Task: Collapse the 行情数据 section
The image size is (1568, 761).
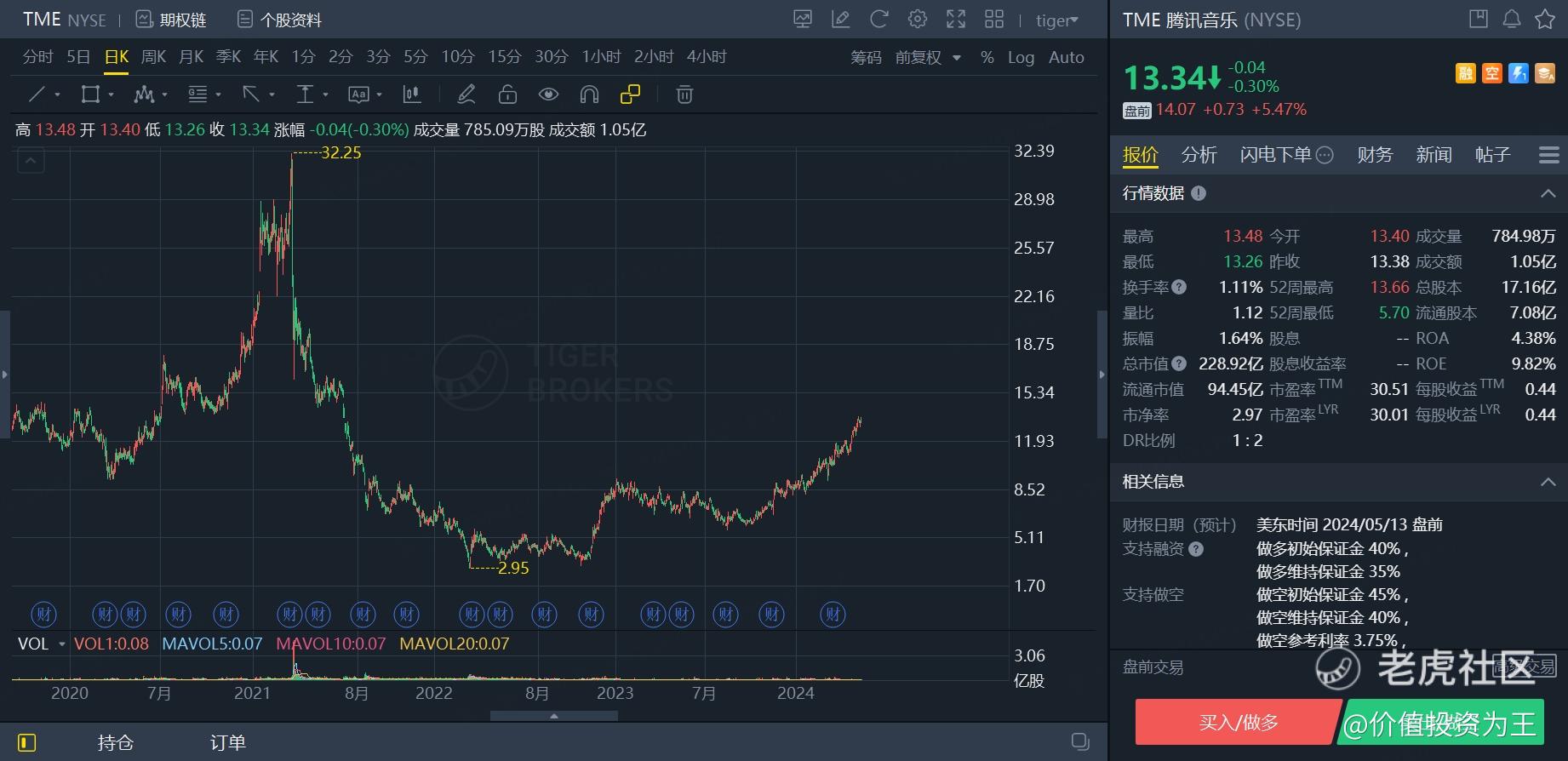Action: tap(1548, 194)
